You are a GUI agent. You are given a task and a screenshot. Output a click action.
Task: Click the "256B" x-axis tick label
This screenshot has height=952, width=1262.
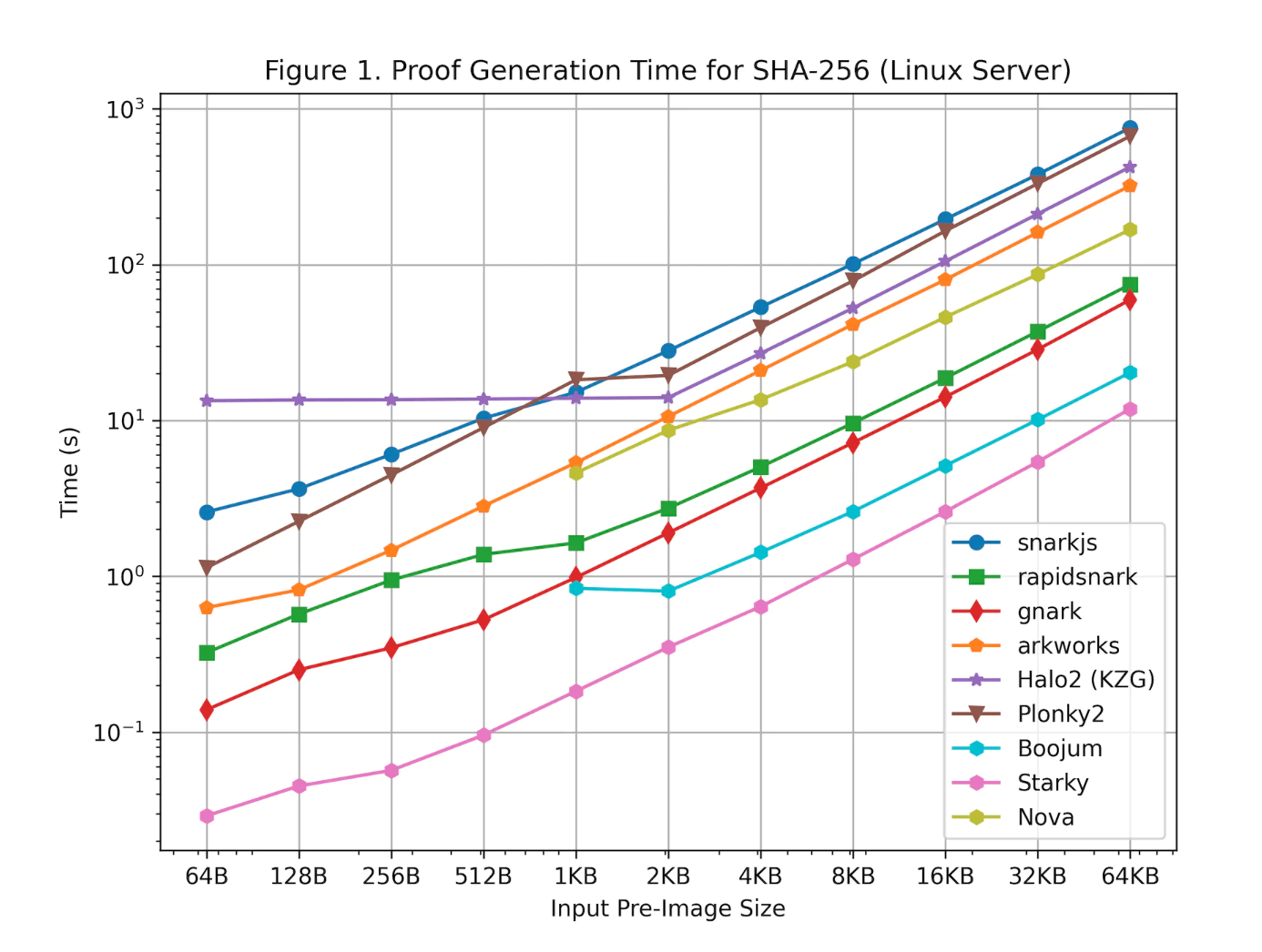pos(392,876)
